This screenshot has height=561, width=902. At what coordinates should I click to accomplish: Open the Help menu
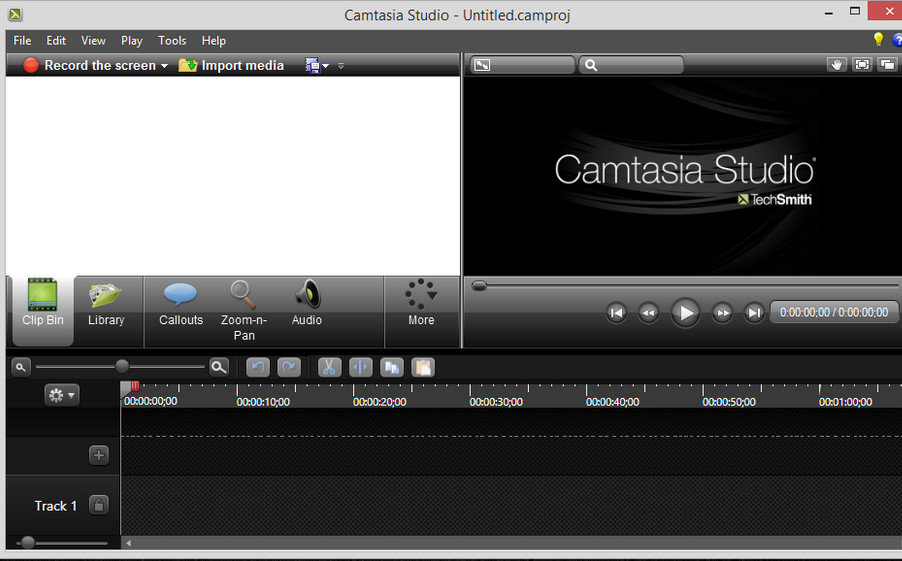(x=213, y=41)
